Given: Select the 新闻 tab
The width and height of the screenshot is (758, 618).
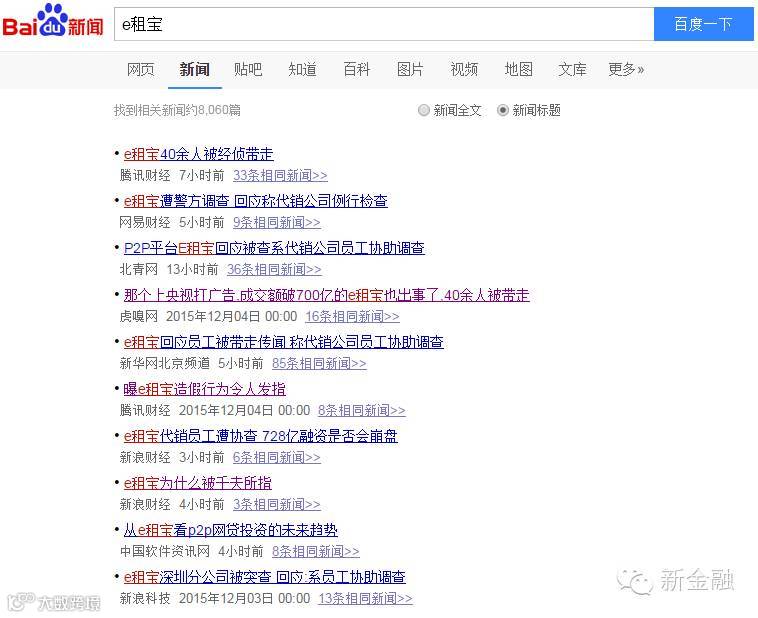Looking at the screenshot, I should coord(194,70).
